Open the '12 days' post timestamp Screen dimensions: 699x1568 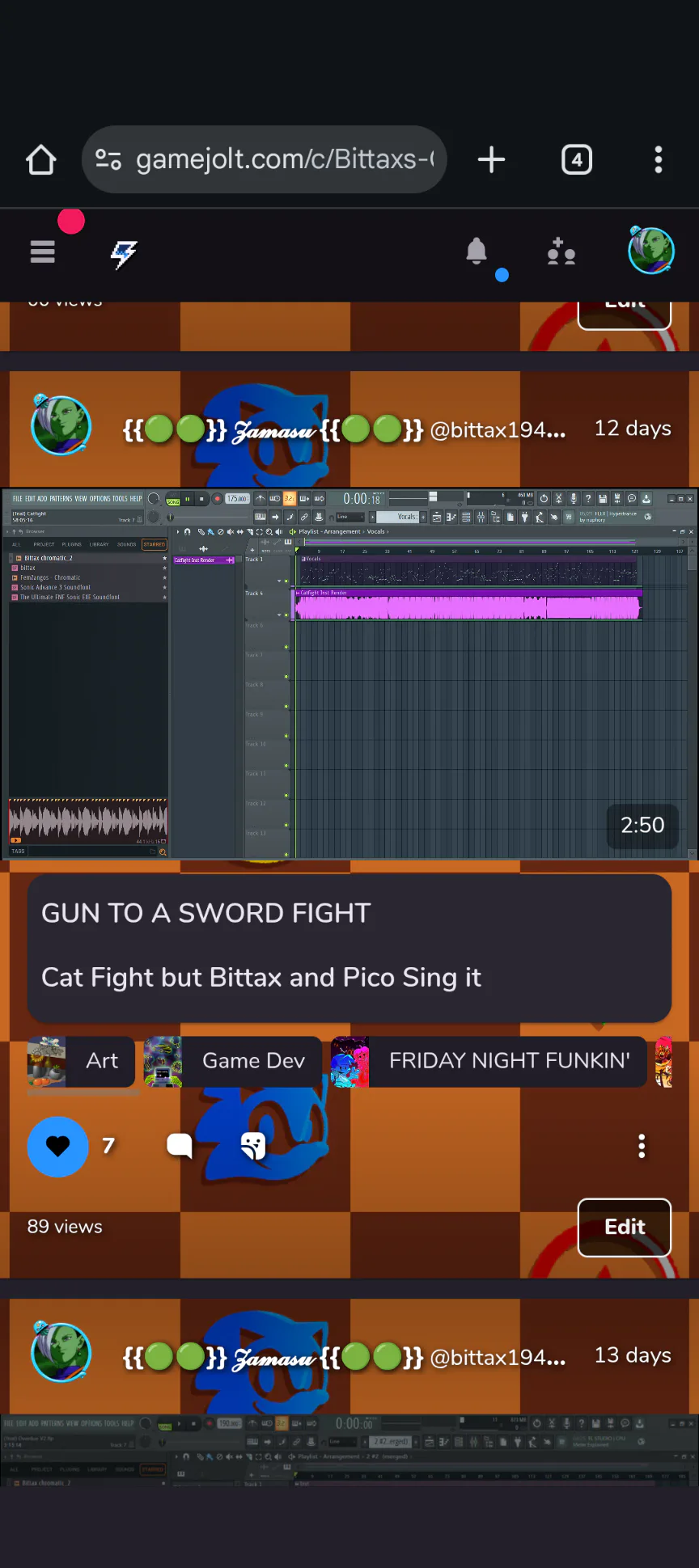coord(633,429)
